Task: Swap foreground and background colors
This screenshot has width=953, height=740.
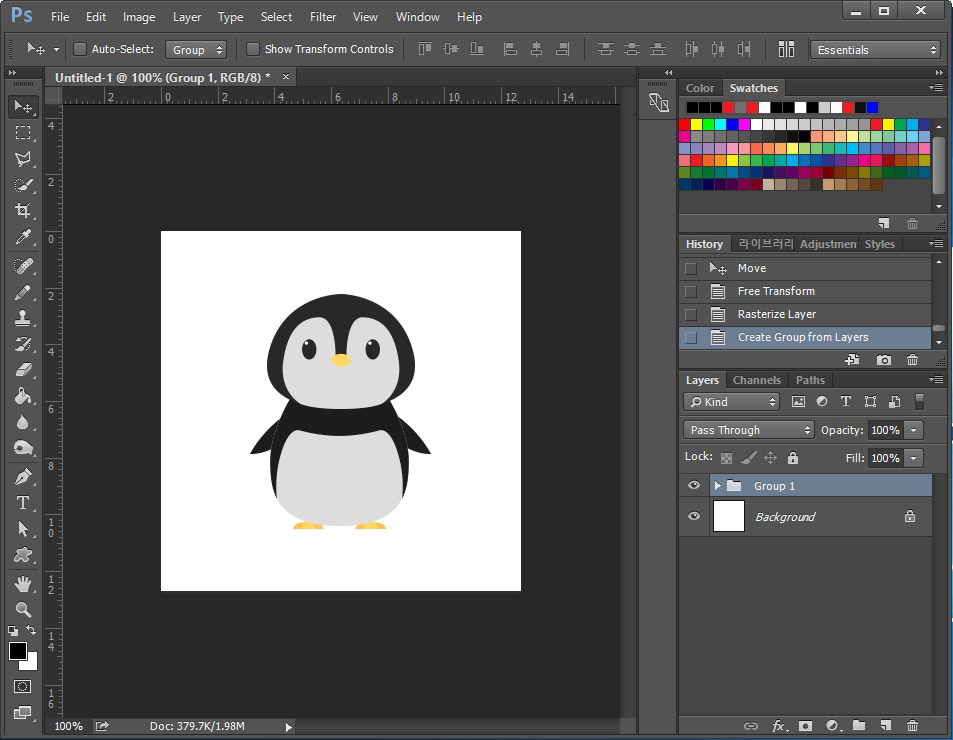Action: point(31,630)
